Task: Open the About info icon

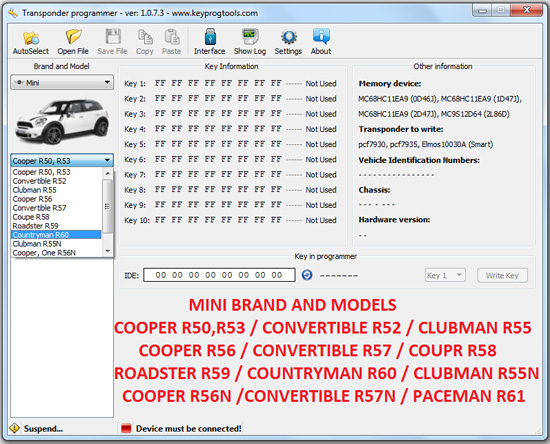Action: tap(321, 43)
